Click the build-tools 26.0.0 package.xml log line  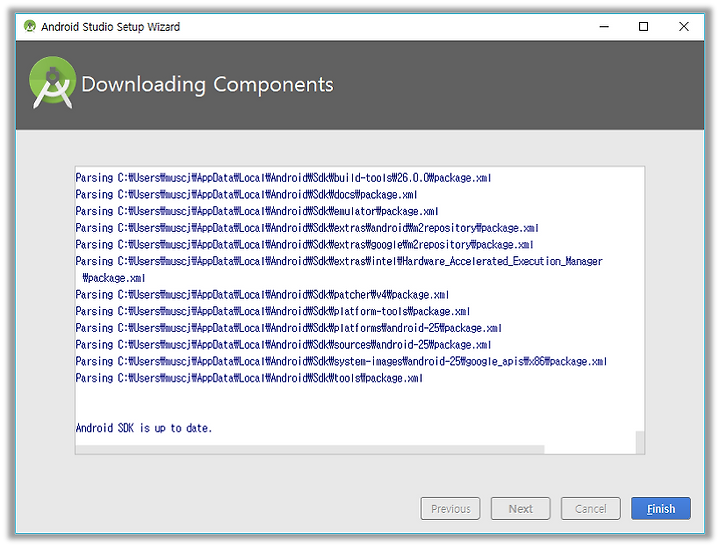tap(283, 178)
